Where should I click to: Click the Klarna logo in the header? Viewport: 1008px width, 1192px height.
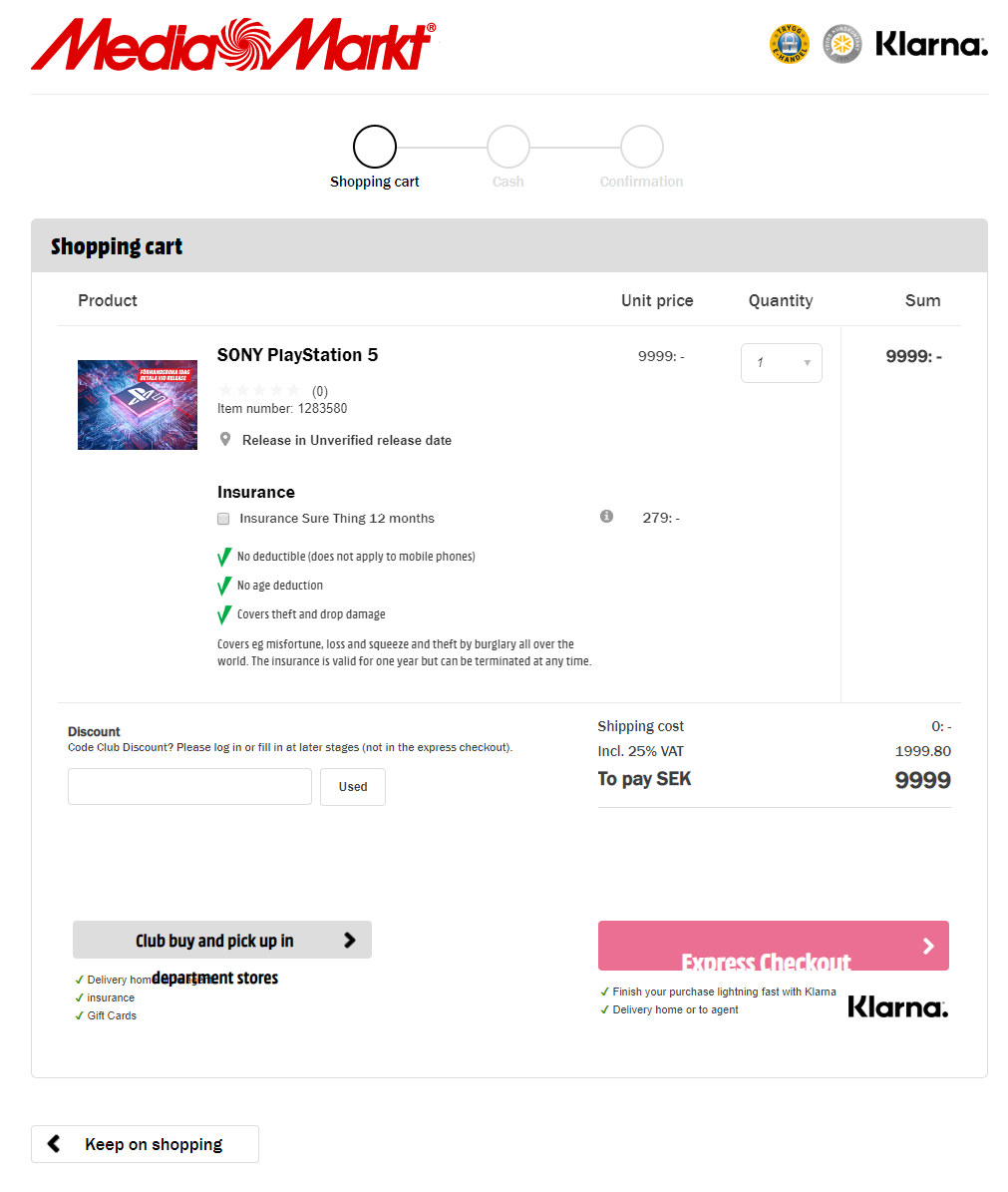pos(931,45)
